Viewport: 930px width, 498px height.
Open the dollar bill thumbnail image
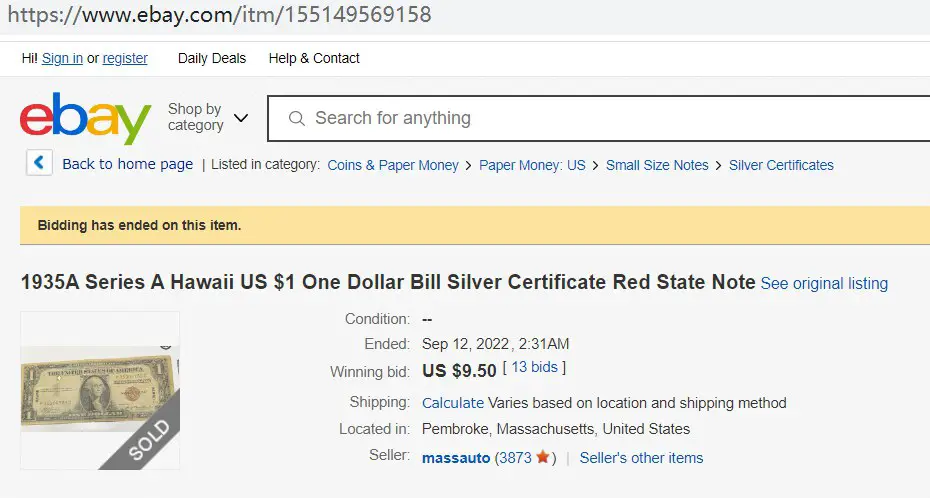pos(100,390)
